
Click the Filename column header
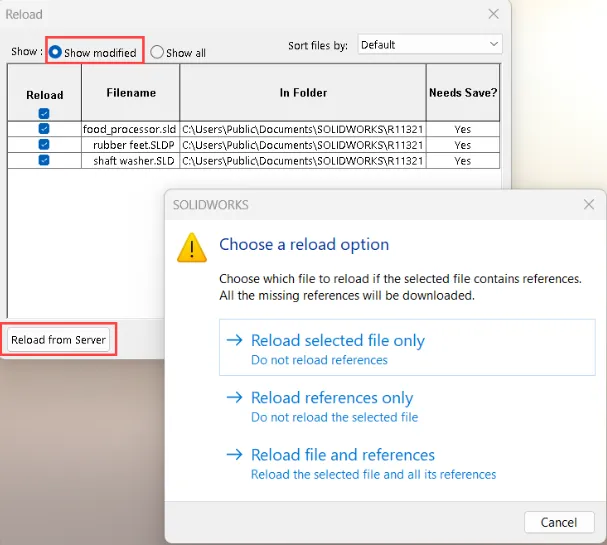pyautogui.click(x=131, y=93)
